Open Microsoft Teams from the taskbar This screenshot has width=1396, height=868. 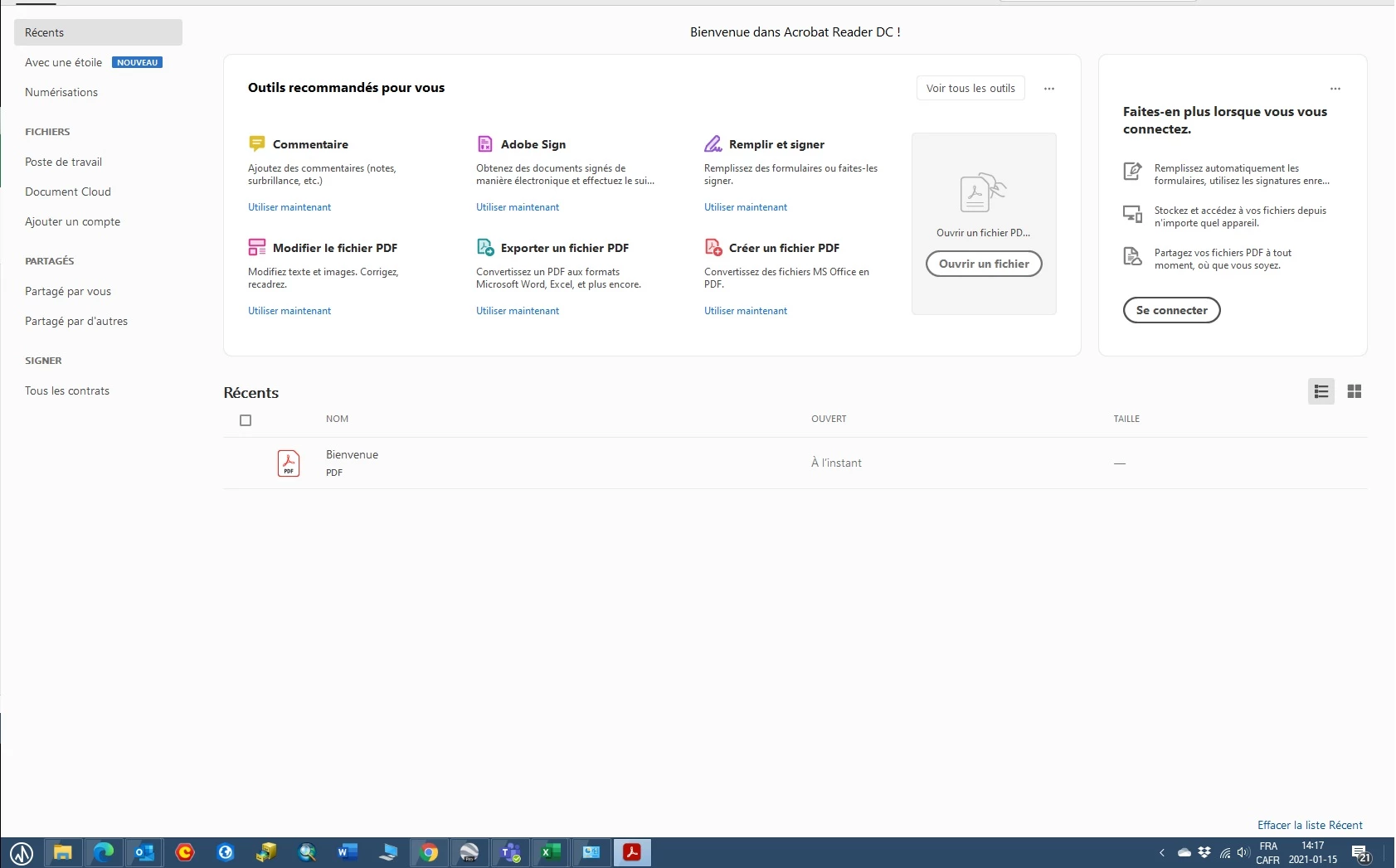(510, 852)
